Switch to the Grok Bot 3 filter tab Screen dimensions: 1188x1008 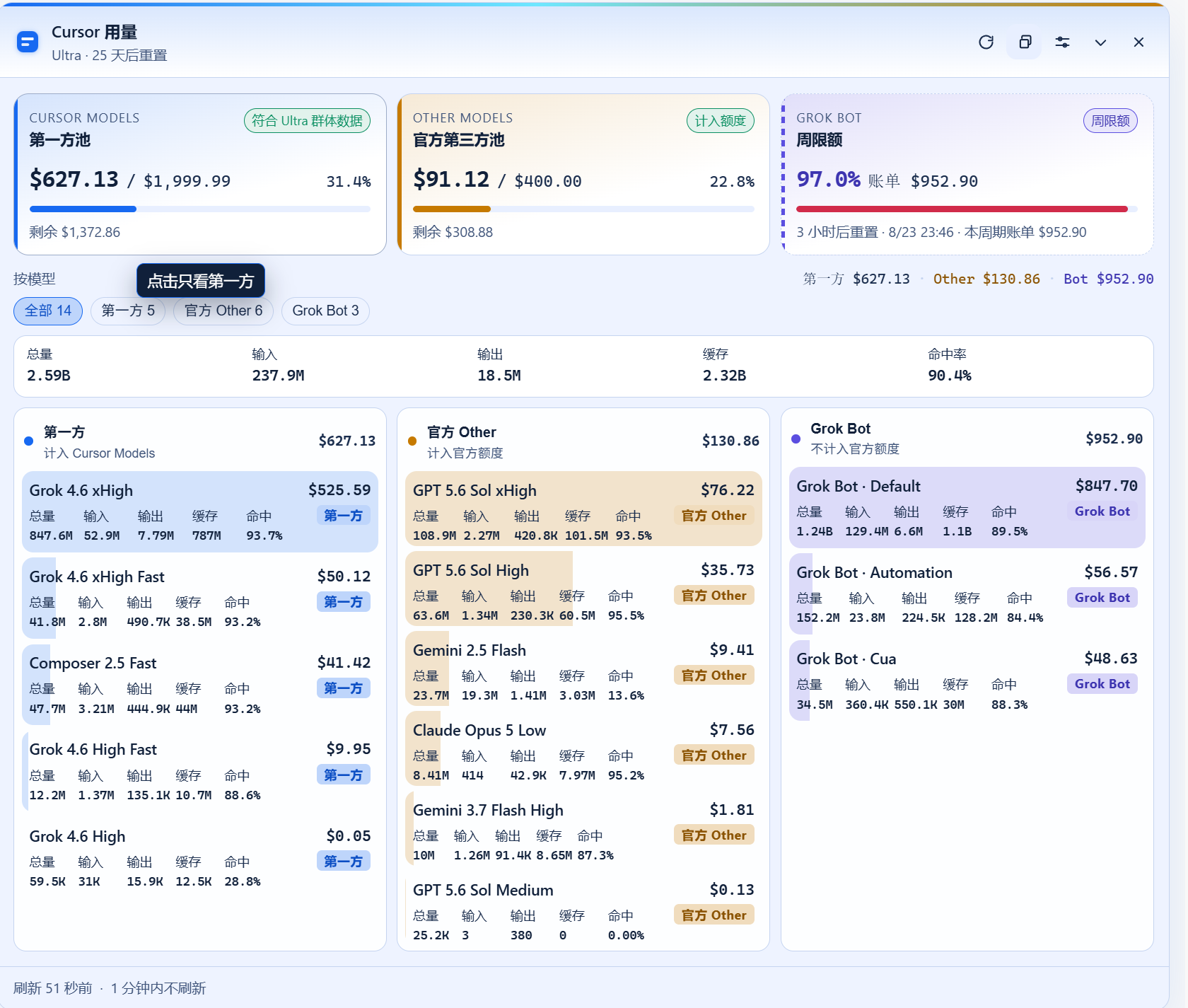[x=325, y=311]
